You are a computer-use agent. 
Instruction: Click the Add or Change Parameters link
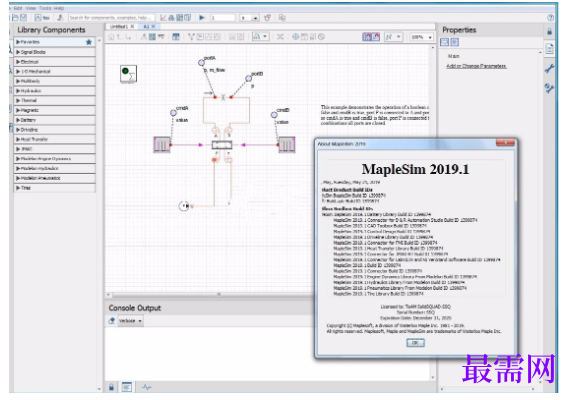pyautogui.click(x=476, y=66)
